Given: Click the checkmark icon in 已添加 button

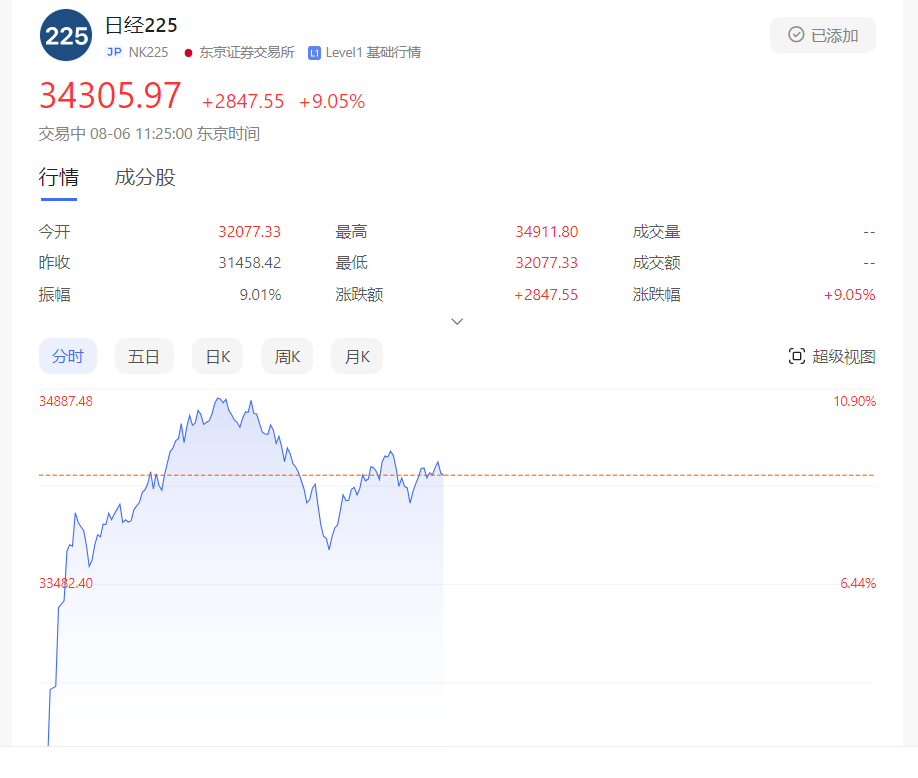Looking at the screenshot, I should point(796,35).
